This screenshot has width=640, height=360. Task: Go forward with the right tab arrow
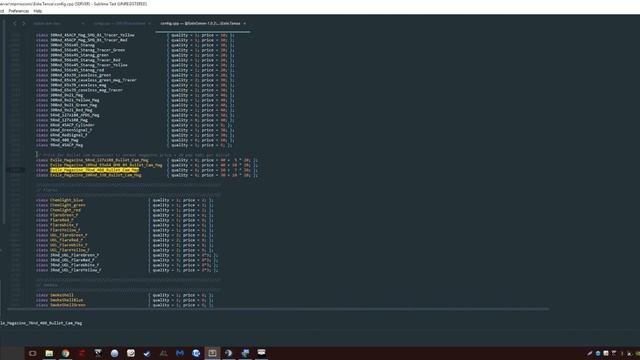click(23, 24)
